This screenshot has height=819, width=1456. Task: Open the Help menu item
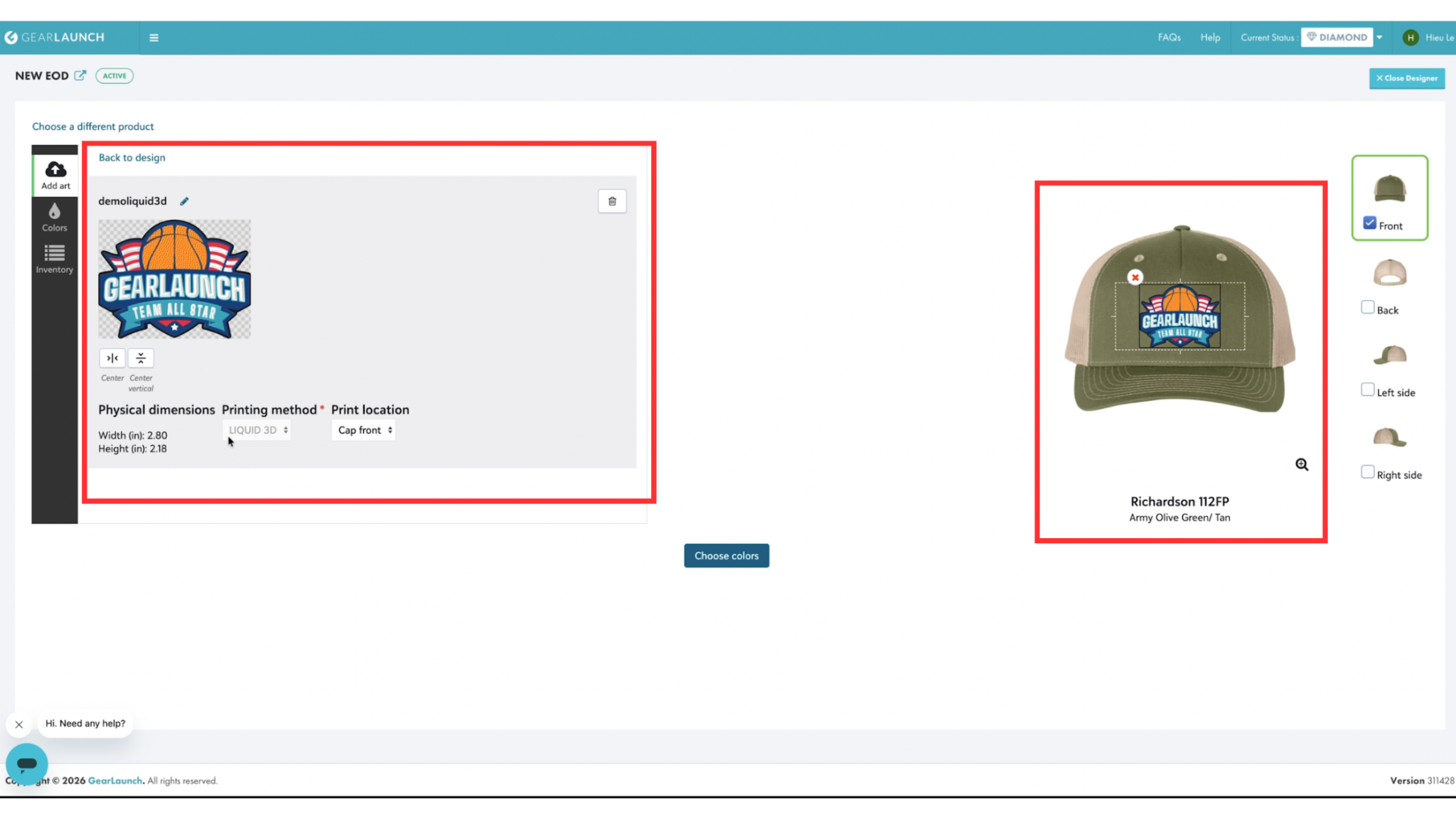1210,38
